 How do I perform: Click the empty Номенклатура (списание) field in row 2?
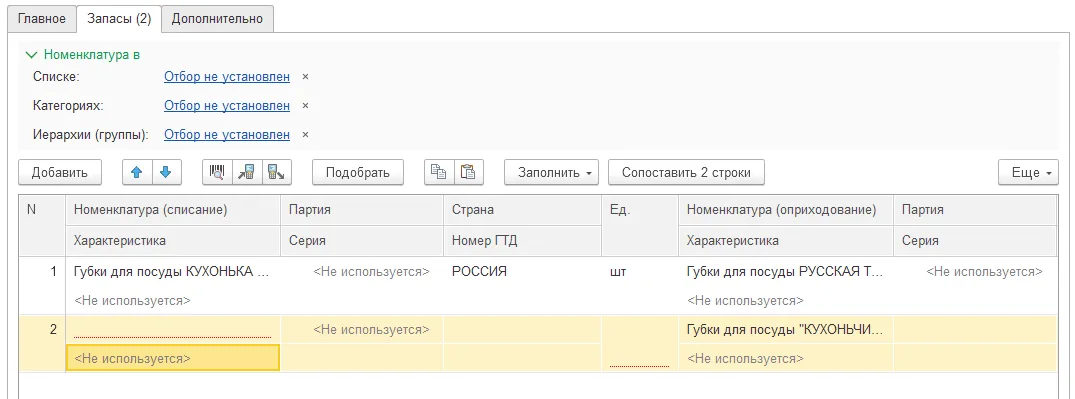pyautogui.click(x=173, y=329)
